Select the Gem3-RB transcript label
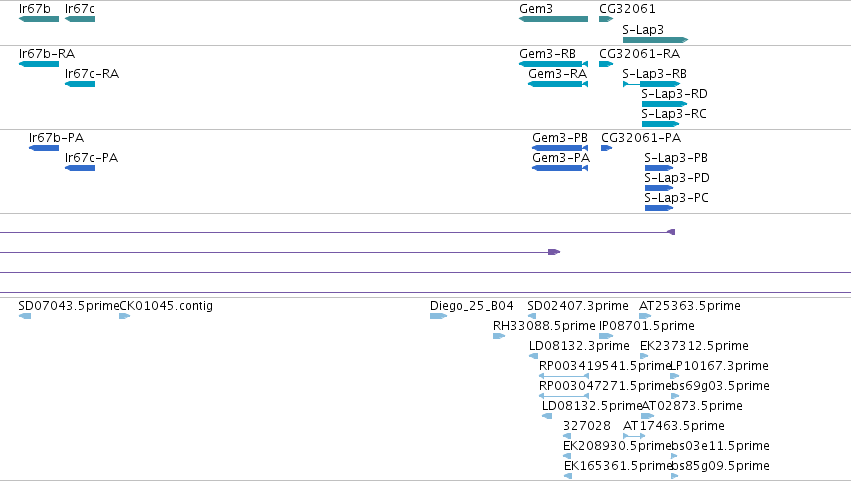 click(x=547, y=54)
